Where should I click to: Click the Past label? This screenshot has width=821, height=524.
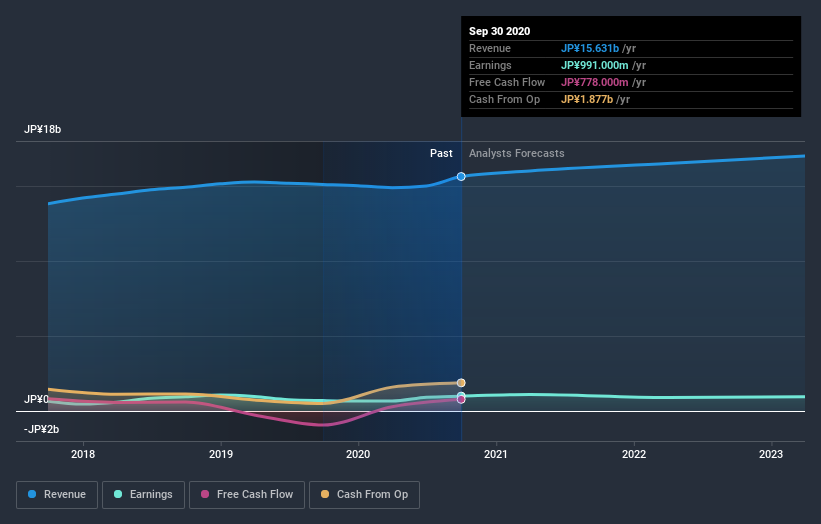(441, 153)
